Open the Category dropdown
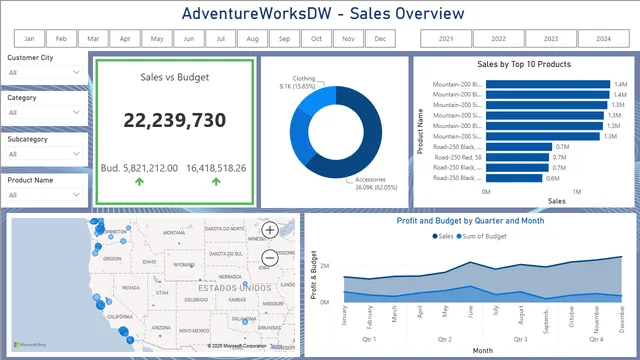This screenshot has width=640, height=360. pos(44,112)
